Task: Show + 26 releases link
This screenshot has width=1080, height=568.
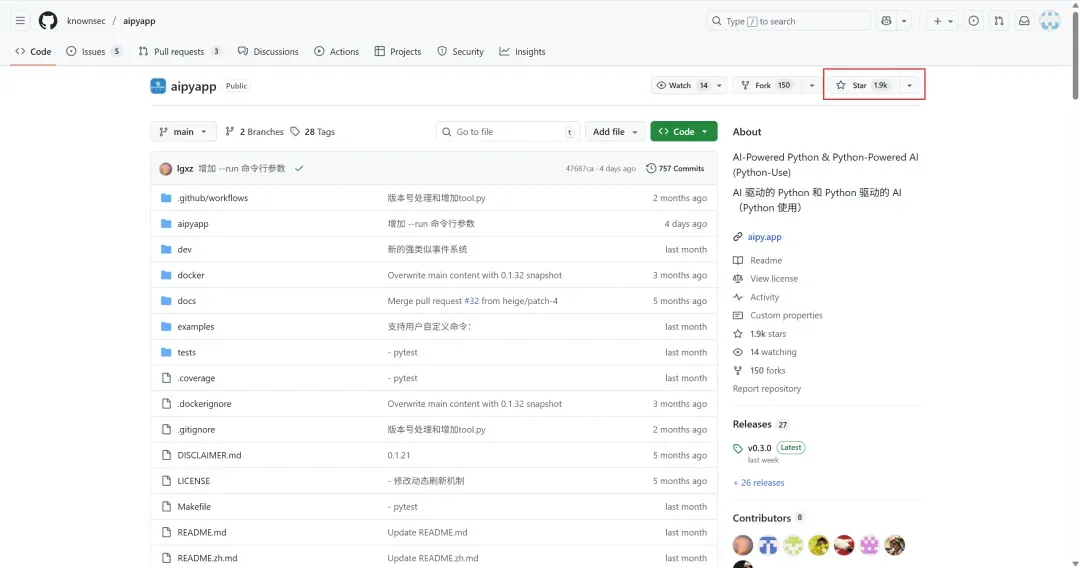Action: click(758, 483)
